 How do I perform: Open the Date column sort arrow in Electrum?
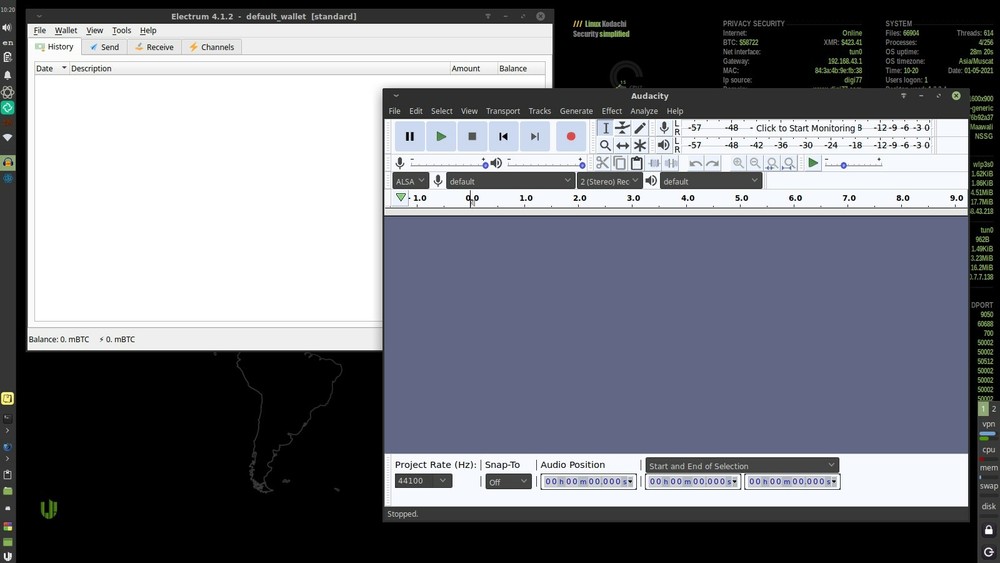(x=64, y=68)
